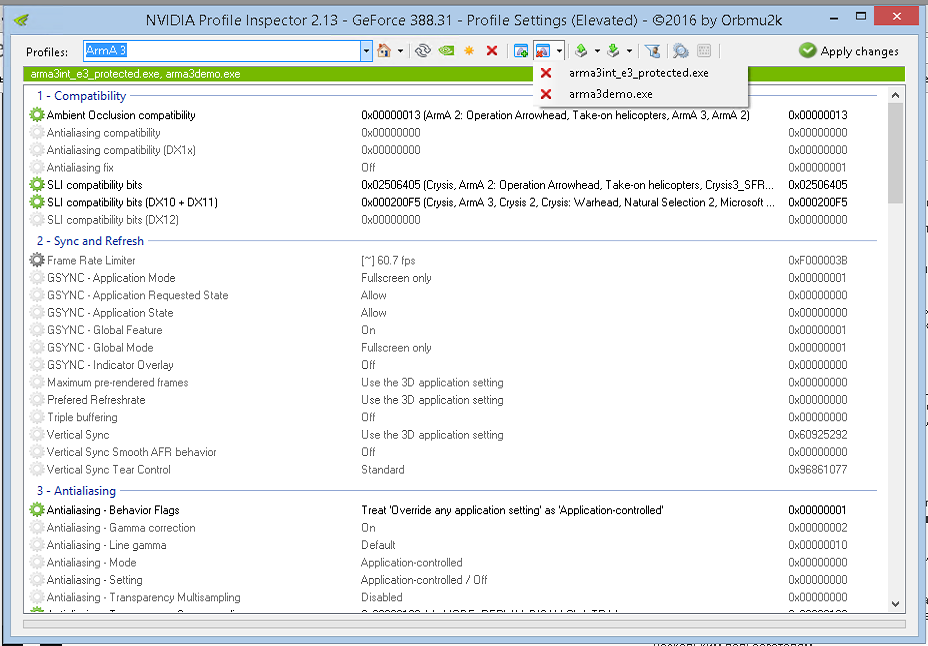Click the gear icon of Vertical Sync

pos(37,435)
